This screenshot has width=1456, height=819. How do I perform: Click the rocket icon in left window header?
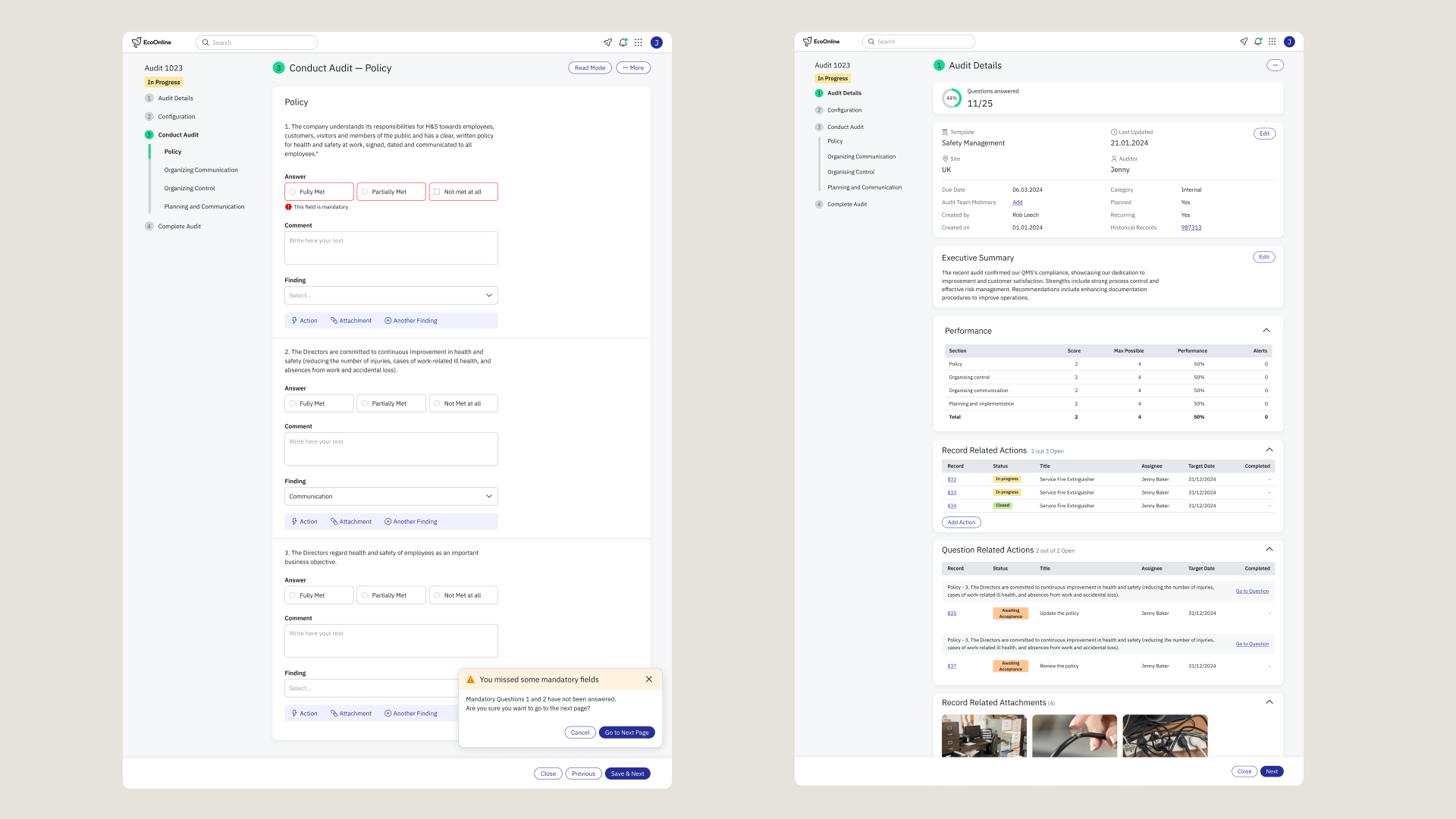(x=607, y=42)
